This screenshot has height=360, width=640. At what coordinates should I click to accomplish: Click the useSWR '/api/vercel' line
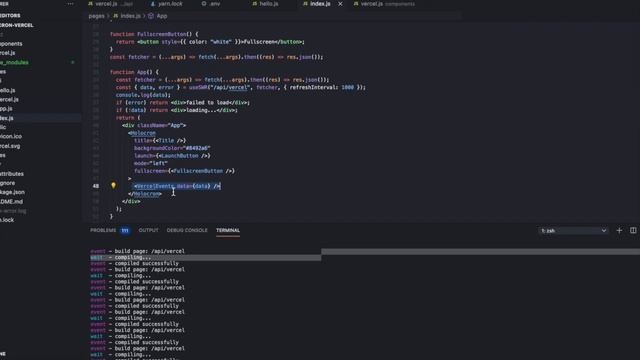pyautogui.click(x=240, y=87)
